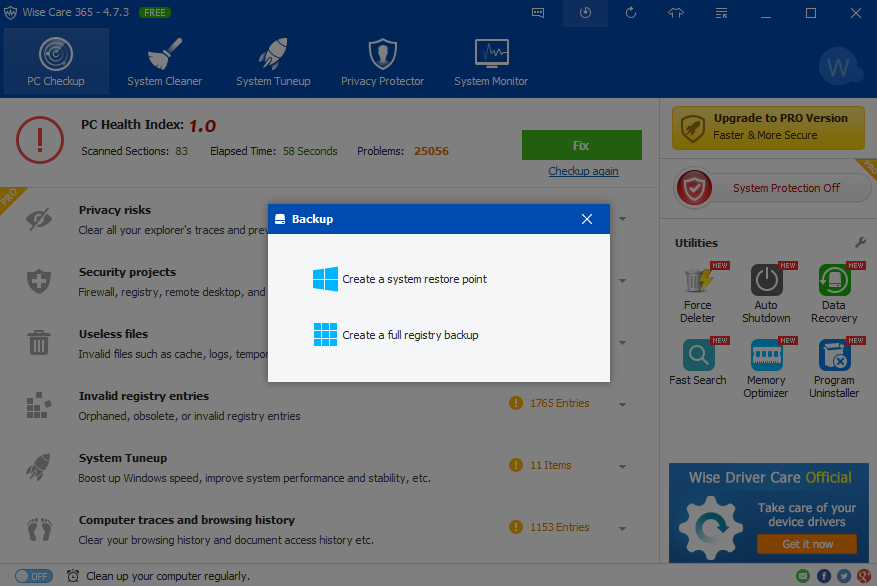This screenshot has width=877, height=586.
Task: Click the green Fix button
Action: click(582, 145)
